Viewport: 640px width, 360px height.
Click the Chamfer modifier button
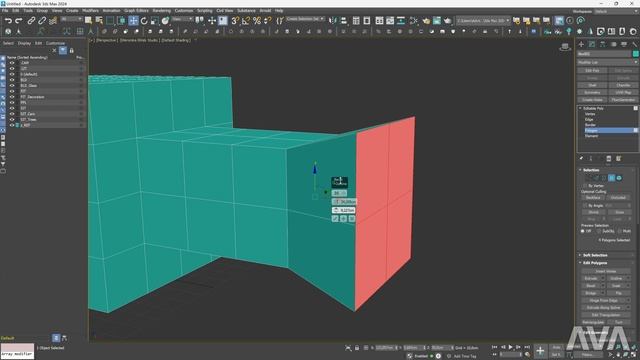point(623,85)
